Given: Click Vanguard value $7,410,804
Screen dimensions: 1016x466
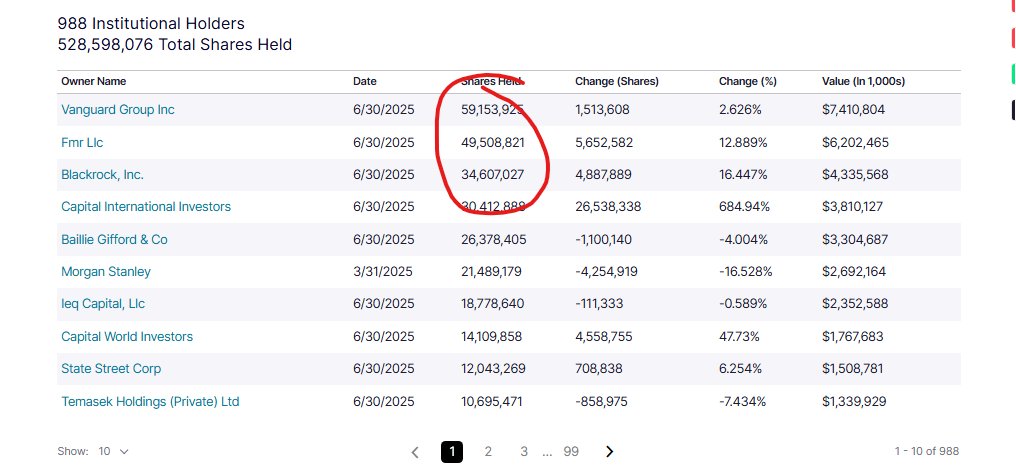Looking at the screenshot, I should tap(853, 110).
